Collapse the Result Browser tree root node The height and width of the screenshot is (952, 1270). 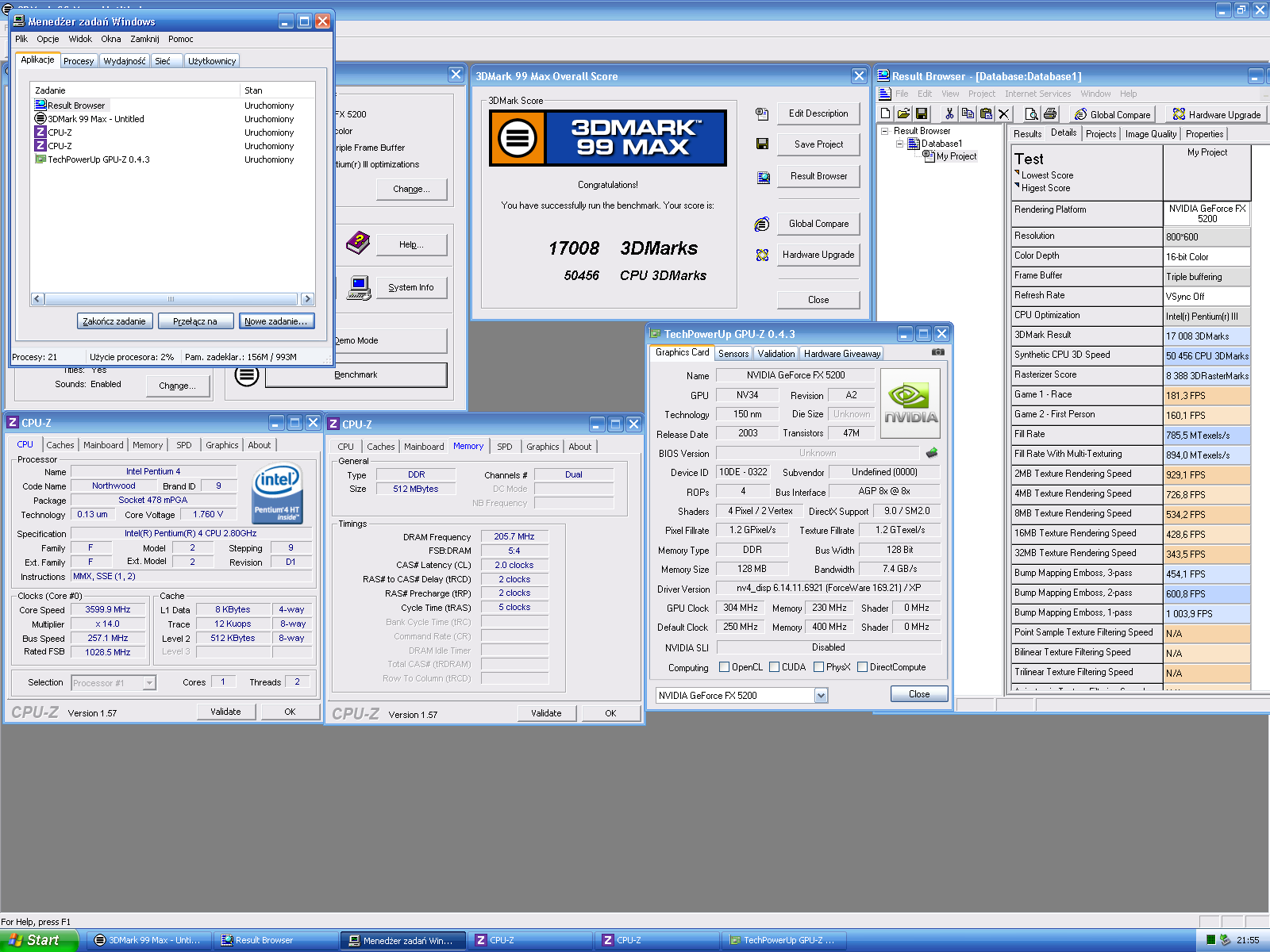click(x=884, y=131)
